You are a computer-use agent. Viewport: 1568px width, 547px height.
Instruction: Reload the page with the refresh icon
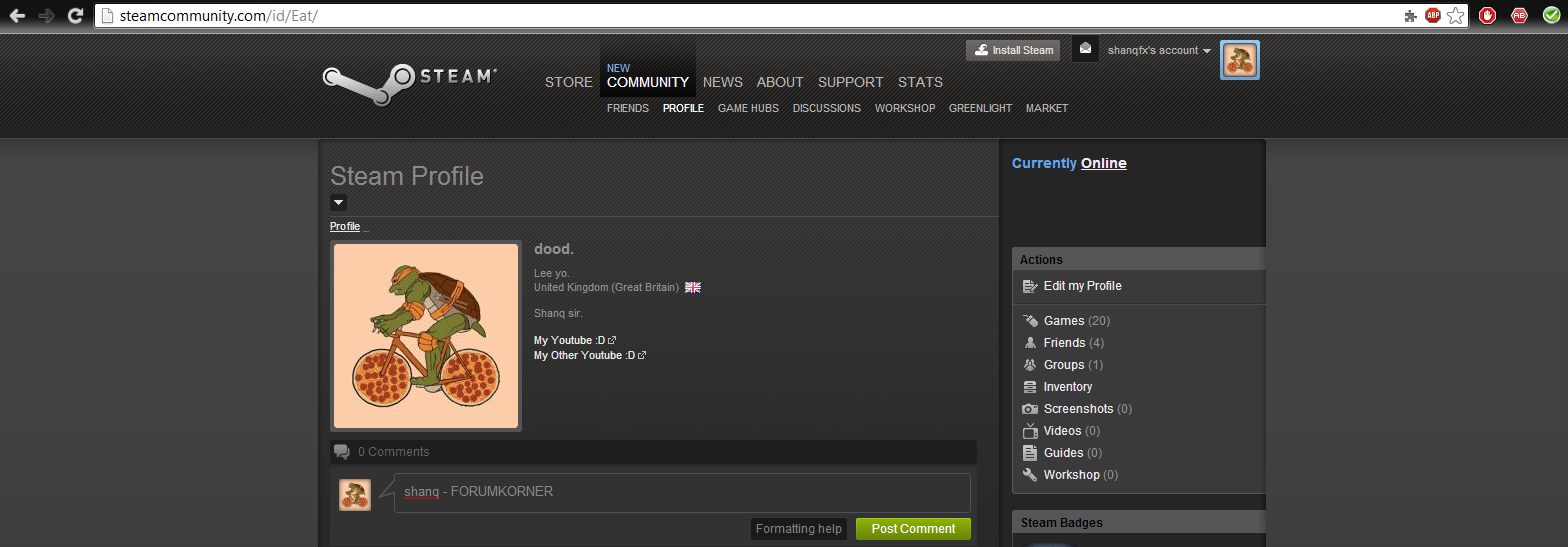[75, 15]
